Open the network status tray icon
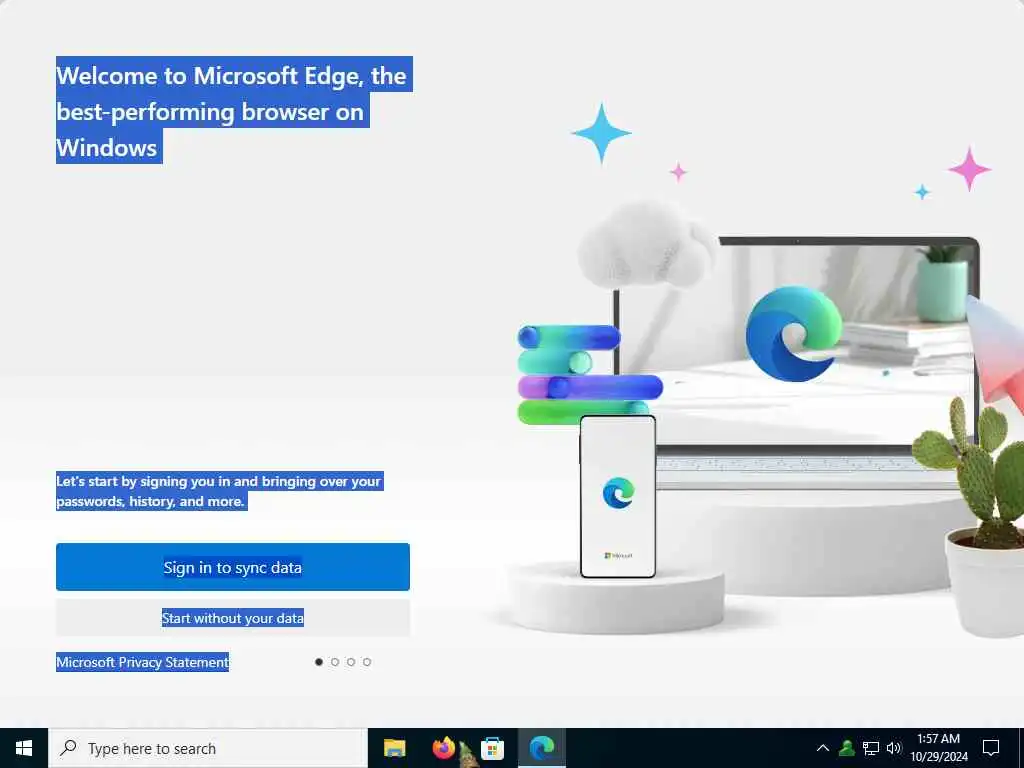This screenshot has width=1024, height=768. click(871, 748)
